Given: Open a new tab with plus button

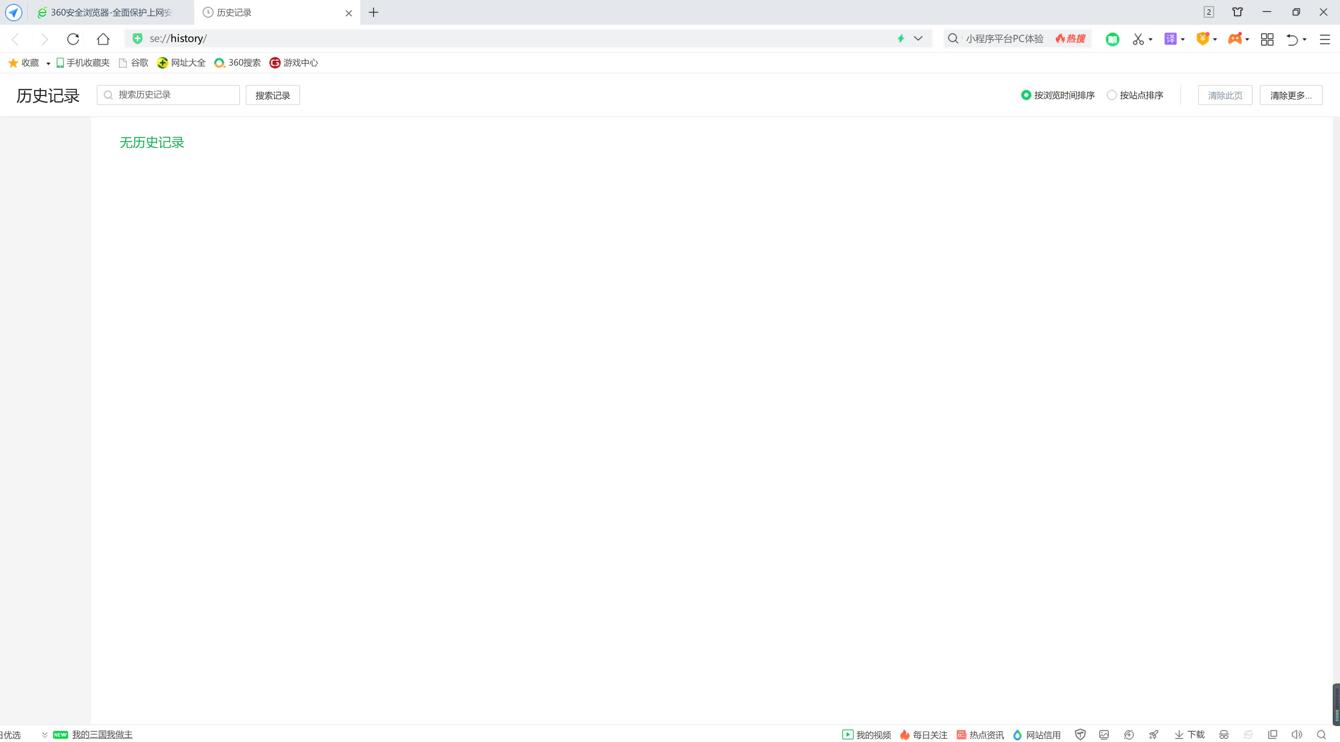Looking at the screenshot, I should [x=374, y=13].
